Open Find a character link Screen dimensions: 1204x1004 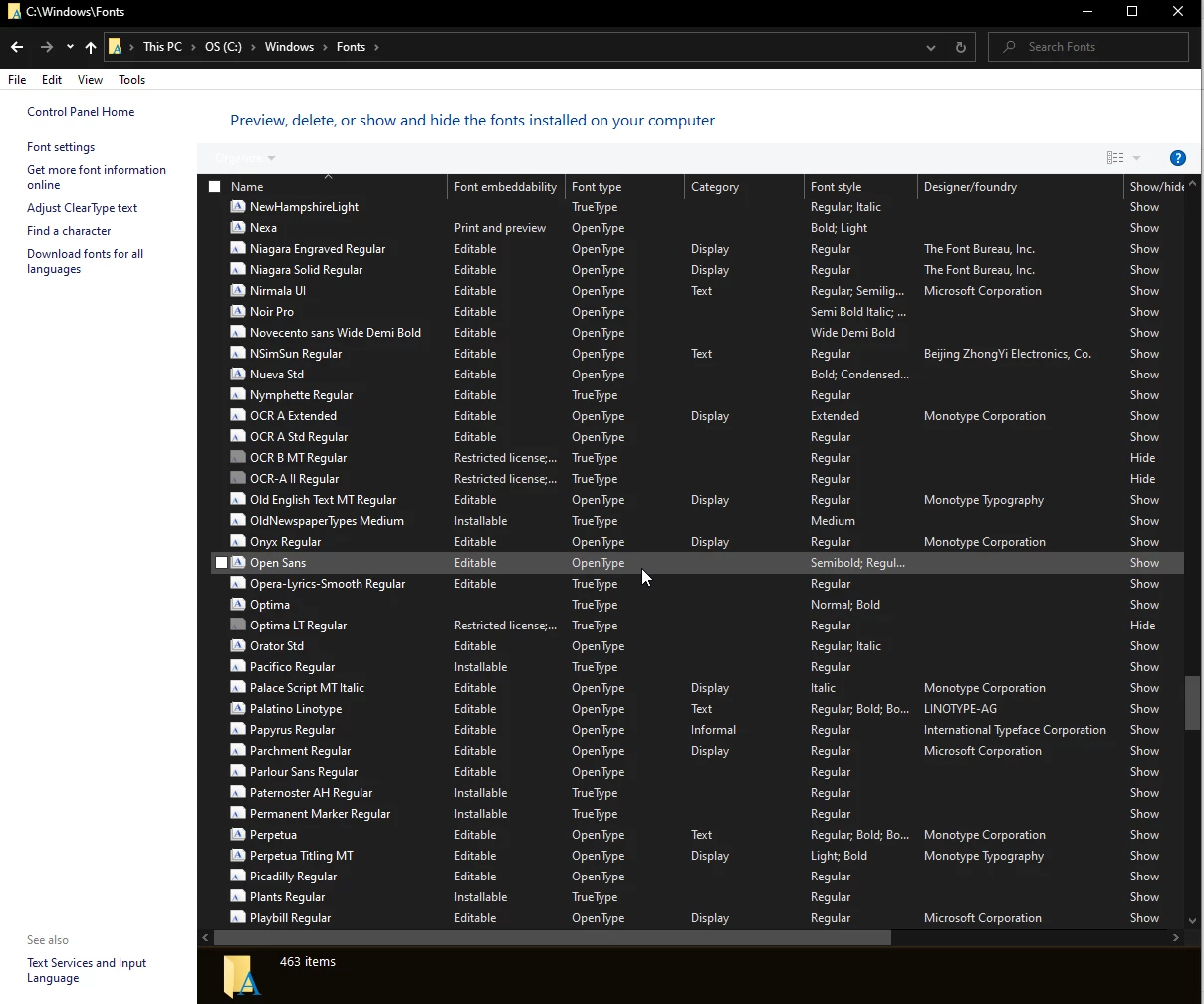pyautogui.click(x=69, y=231)
